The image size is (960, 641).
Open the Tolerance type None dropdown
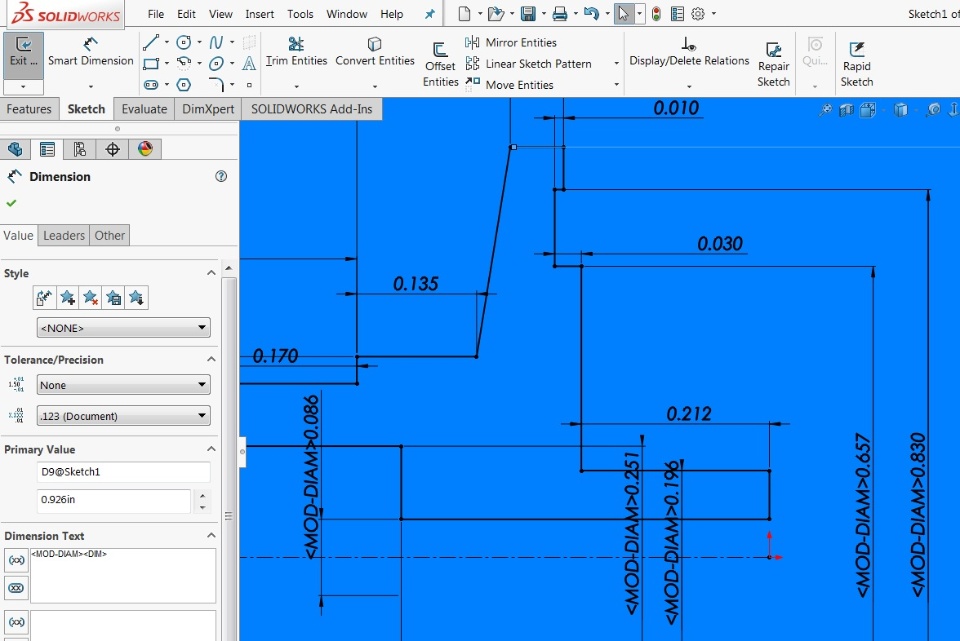coord(123,384)
